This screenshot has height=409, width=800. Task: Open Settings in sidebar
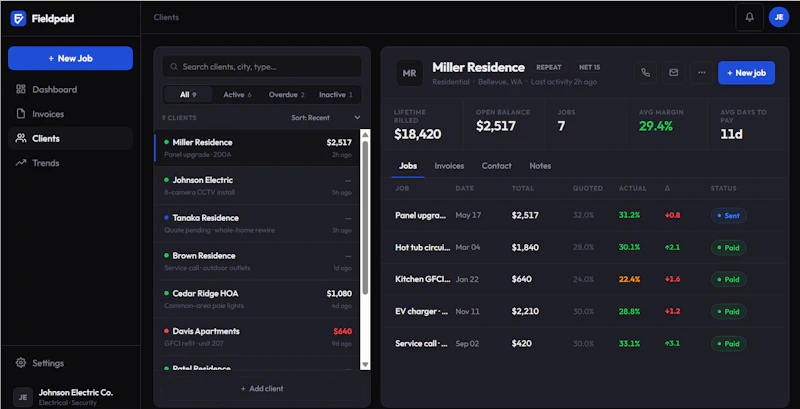click(70, 363)
